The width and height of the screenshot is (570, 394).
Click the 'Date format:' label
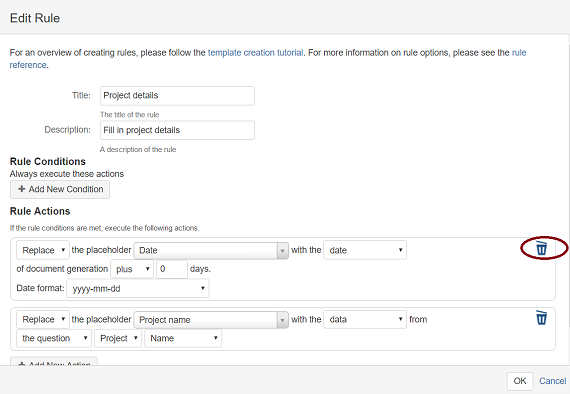pos(40,288)
